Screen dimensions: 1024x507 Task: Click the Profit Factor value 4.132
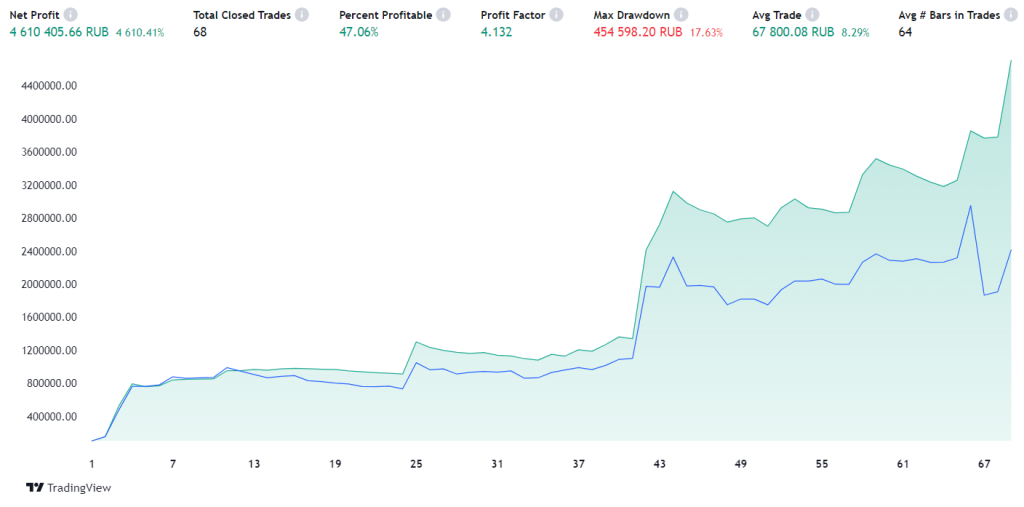pyautogui.click(x=496, y=32)
